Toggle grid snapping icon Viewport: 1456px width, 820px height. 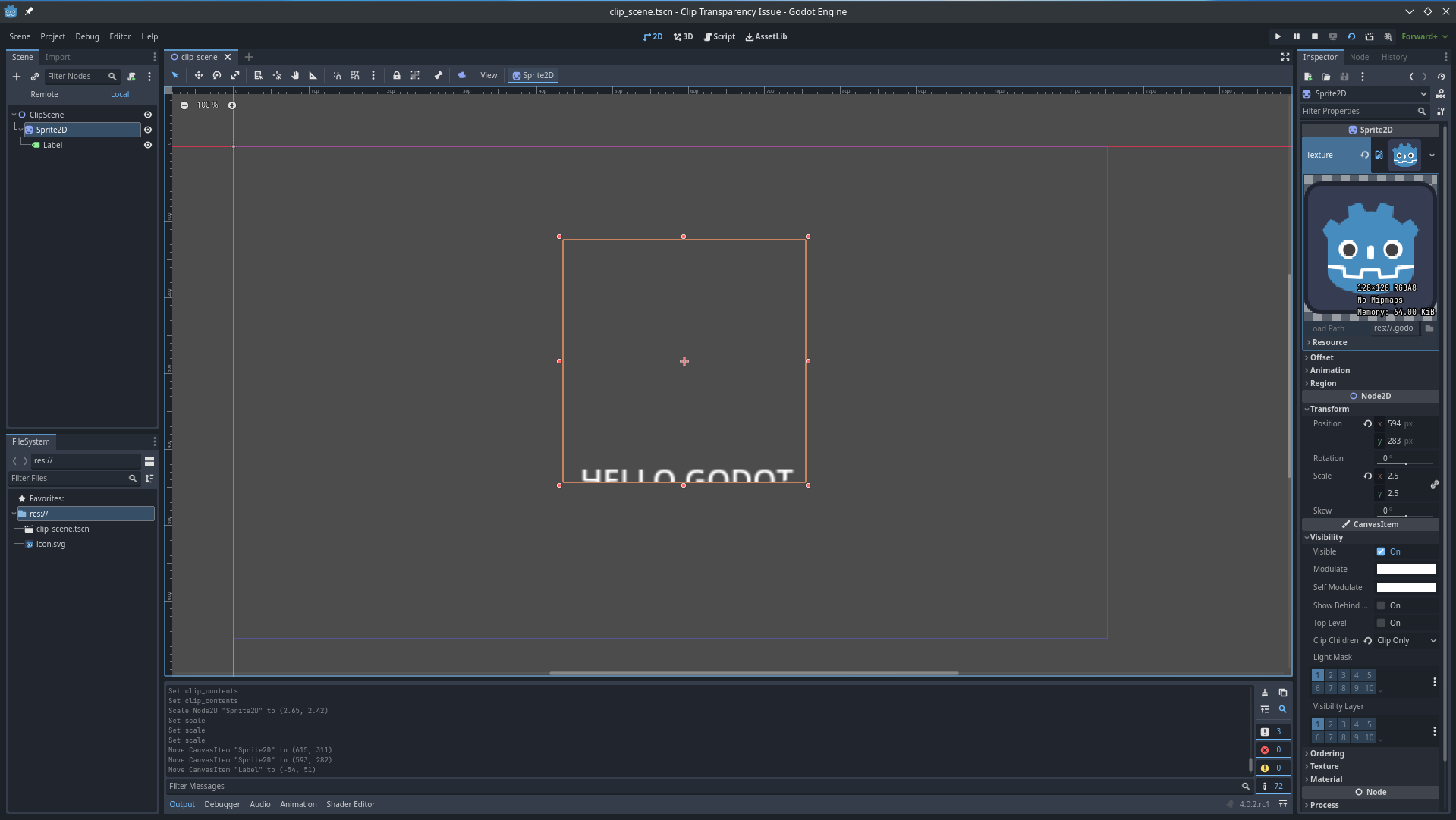coord(355,75)
